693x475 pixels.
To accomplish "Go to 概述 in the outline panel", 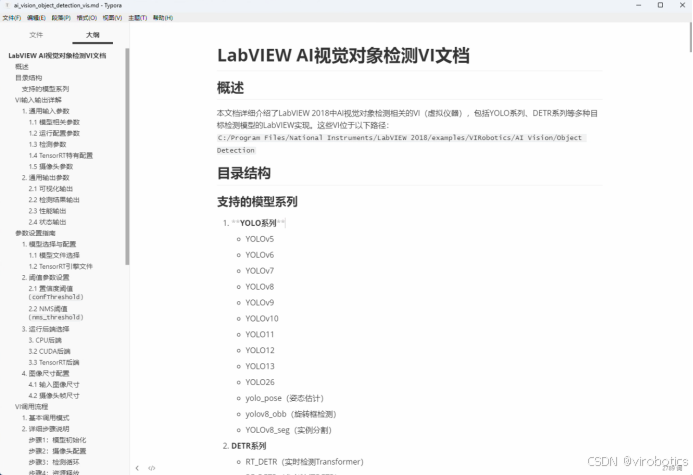I will point(22,67).
